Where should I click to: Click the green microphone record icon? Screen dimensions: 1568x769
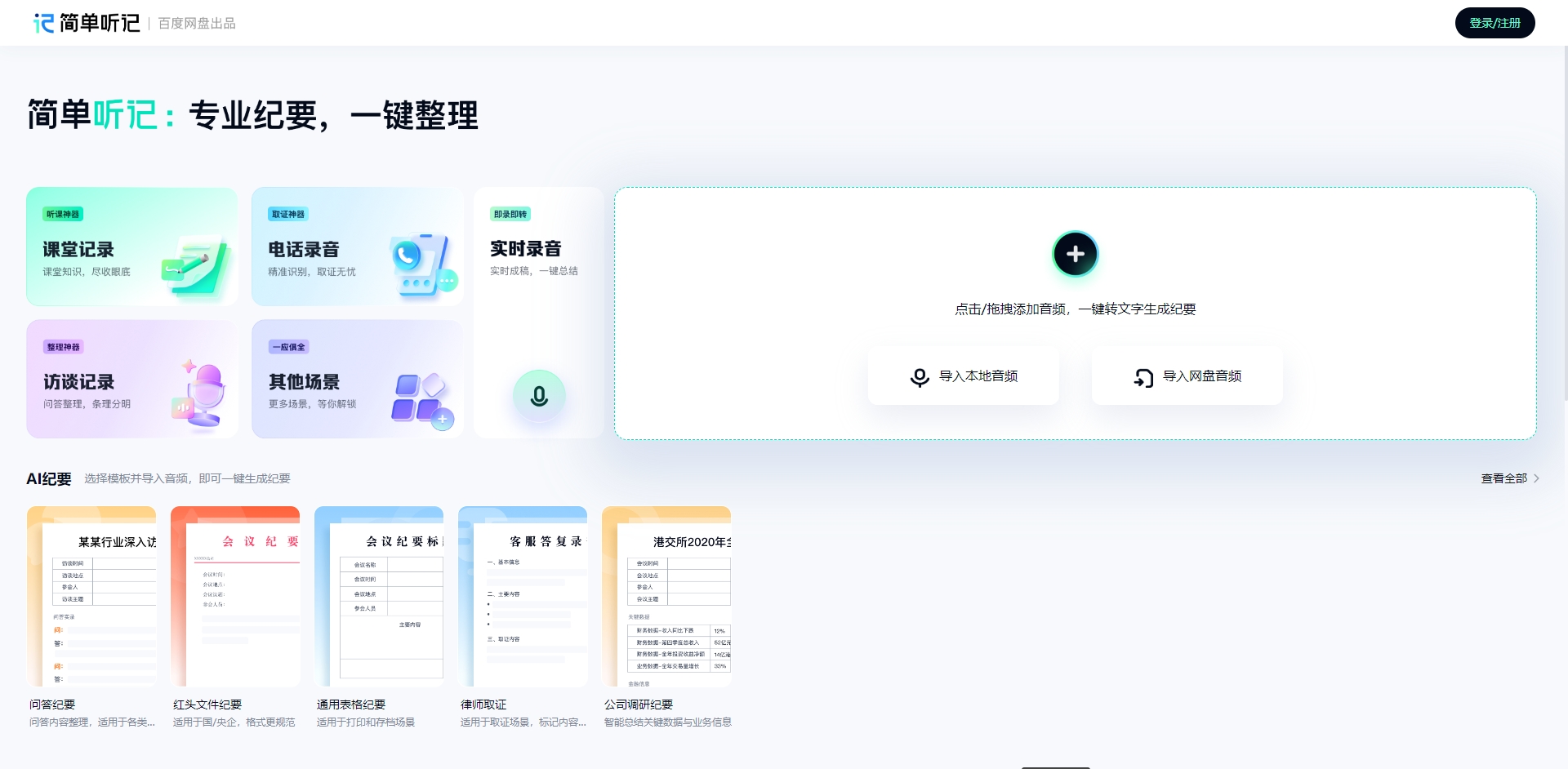click(x=539, y=396)
